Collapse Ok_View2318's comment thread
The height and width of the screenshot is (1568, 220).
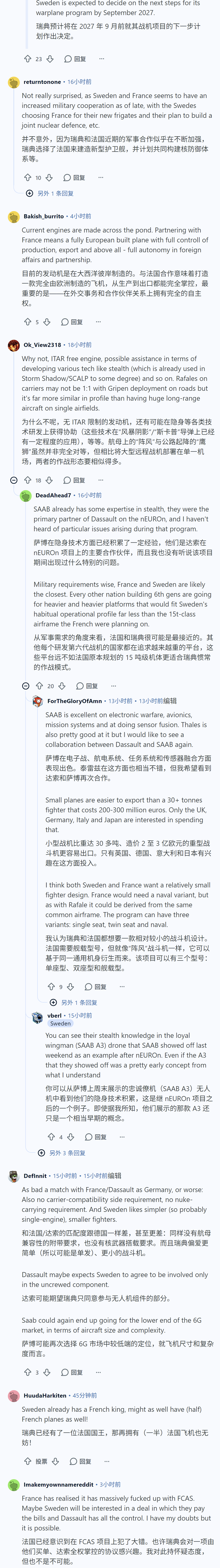pos(14,480)
